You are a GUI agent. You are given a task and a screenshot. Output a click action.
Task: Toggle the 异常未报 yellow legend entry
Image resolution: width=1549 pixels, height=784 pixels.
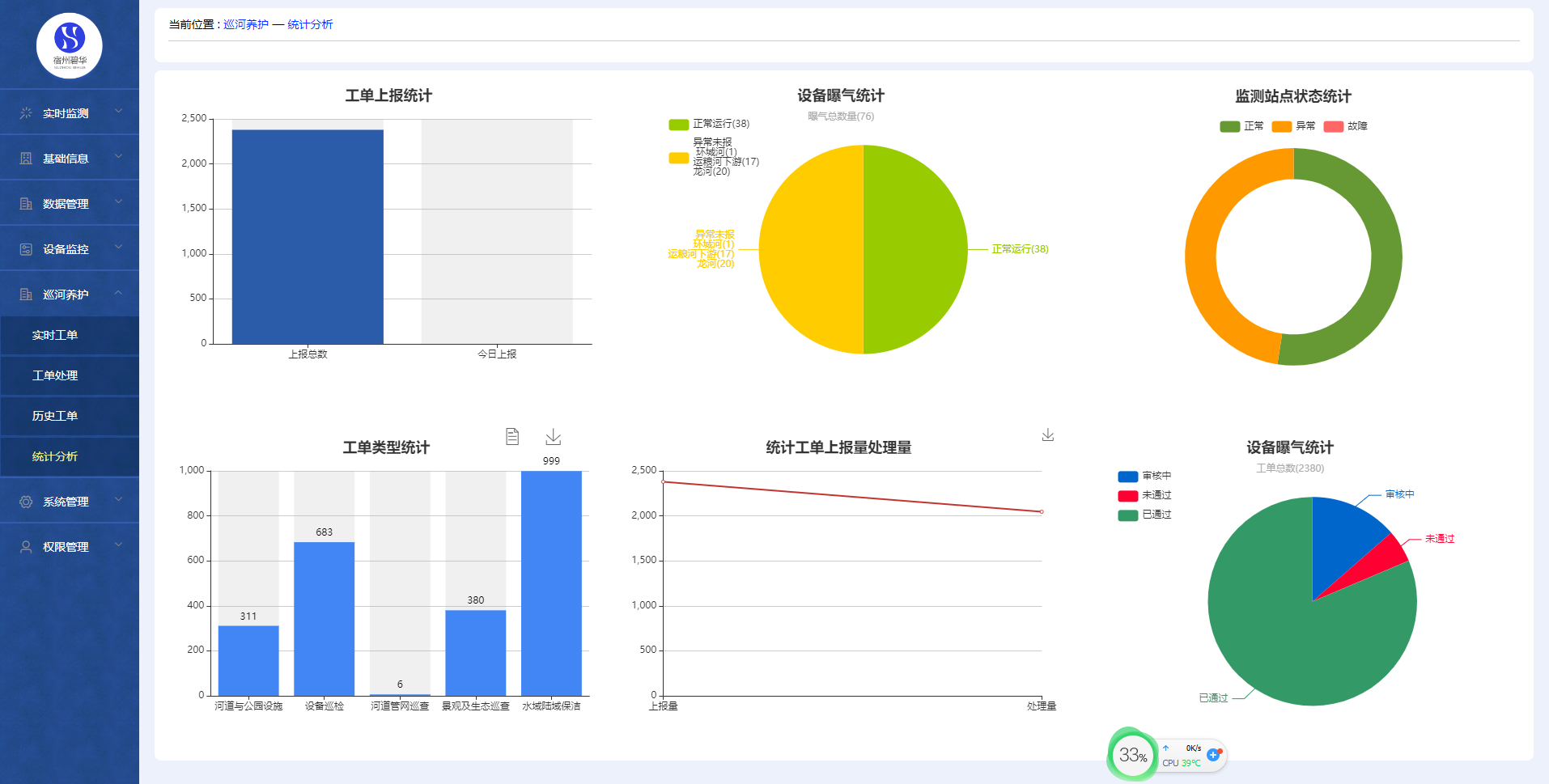click(x=714, y=157)
